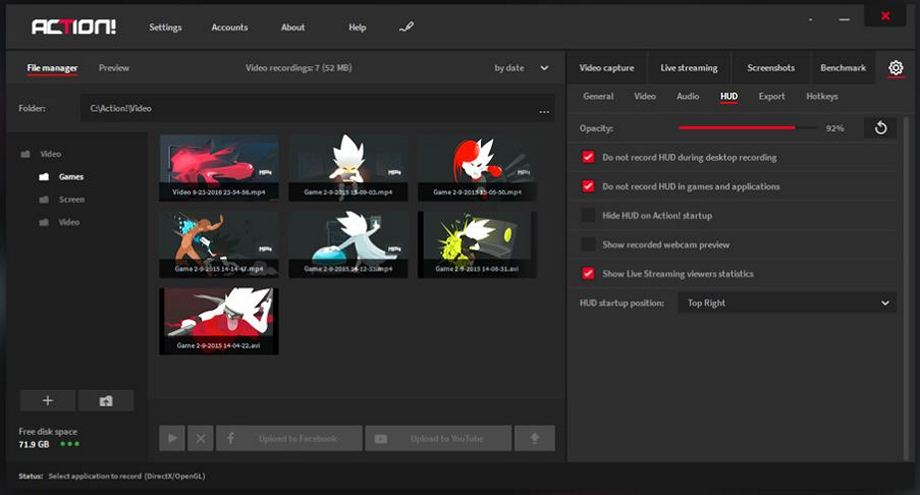Open the Settings menu

click(x=165, y=27)
